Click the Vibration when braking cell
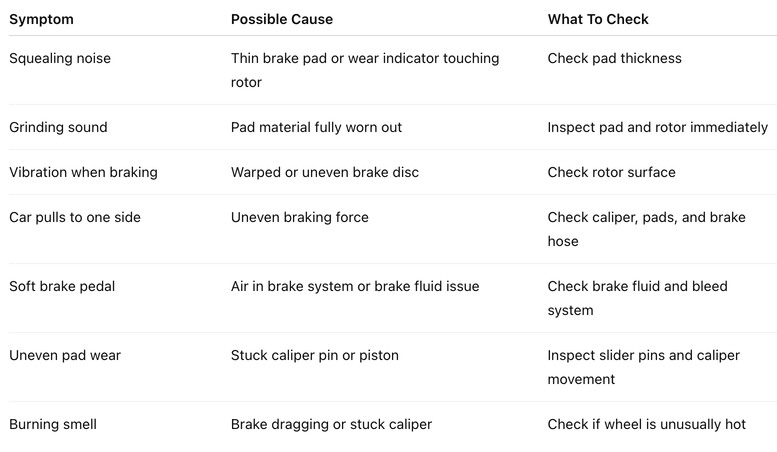Image resolution: width=777 pixels, height=452 pixels. [x=83, y=172]
